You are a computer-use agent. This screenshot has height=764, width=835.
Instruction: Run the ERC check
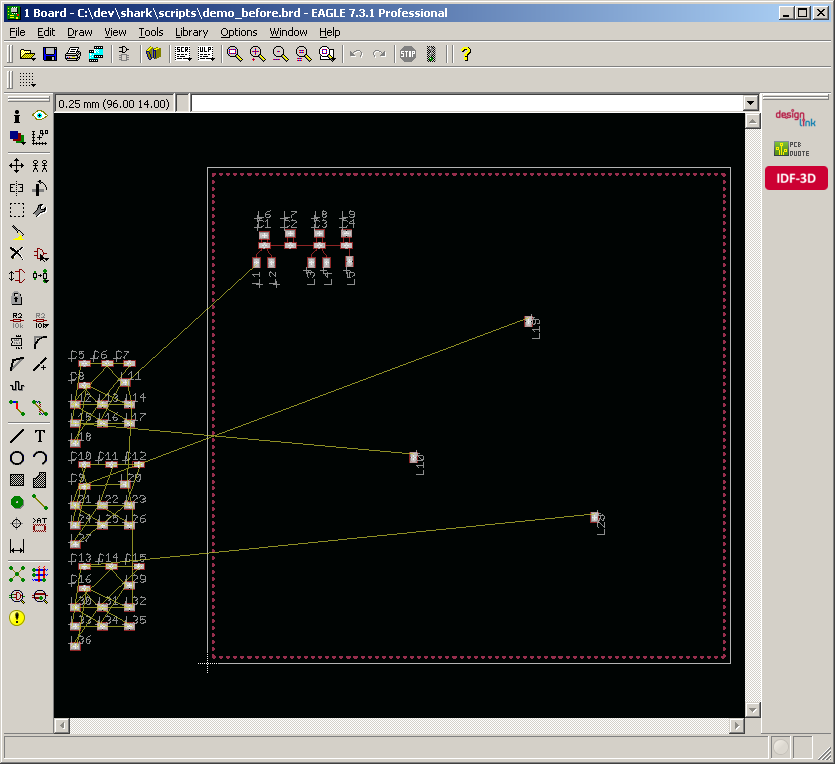coord(17,596)
